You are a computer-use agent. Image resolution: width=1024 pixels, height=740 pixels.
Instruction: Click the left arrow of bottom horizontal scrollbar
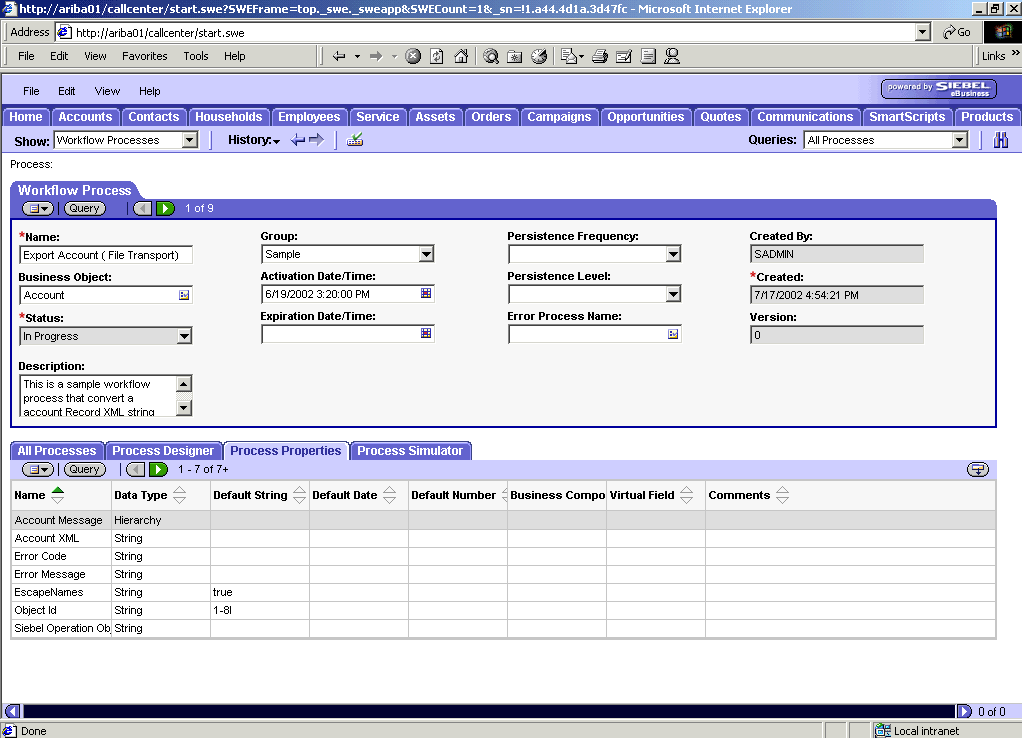(x=12, y=711)
